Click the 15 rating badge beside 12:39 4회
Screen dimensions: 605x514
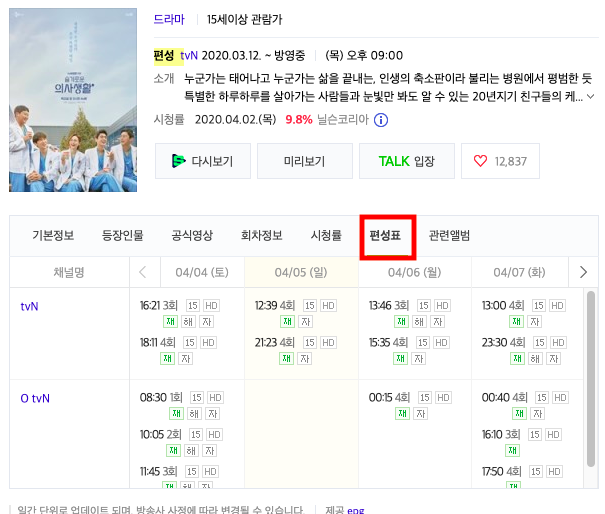click(x=310, y=306)
